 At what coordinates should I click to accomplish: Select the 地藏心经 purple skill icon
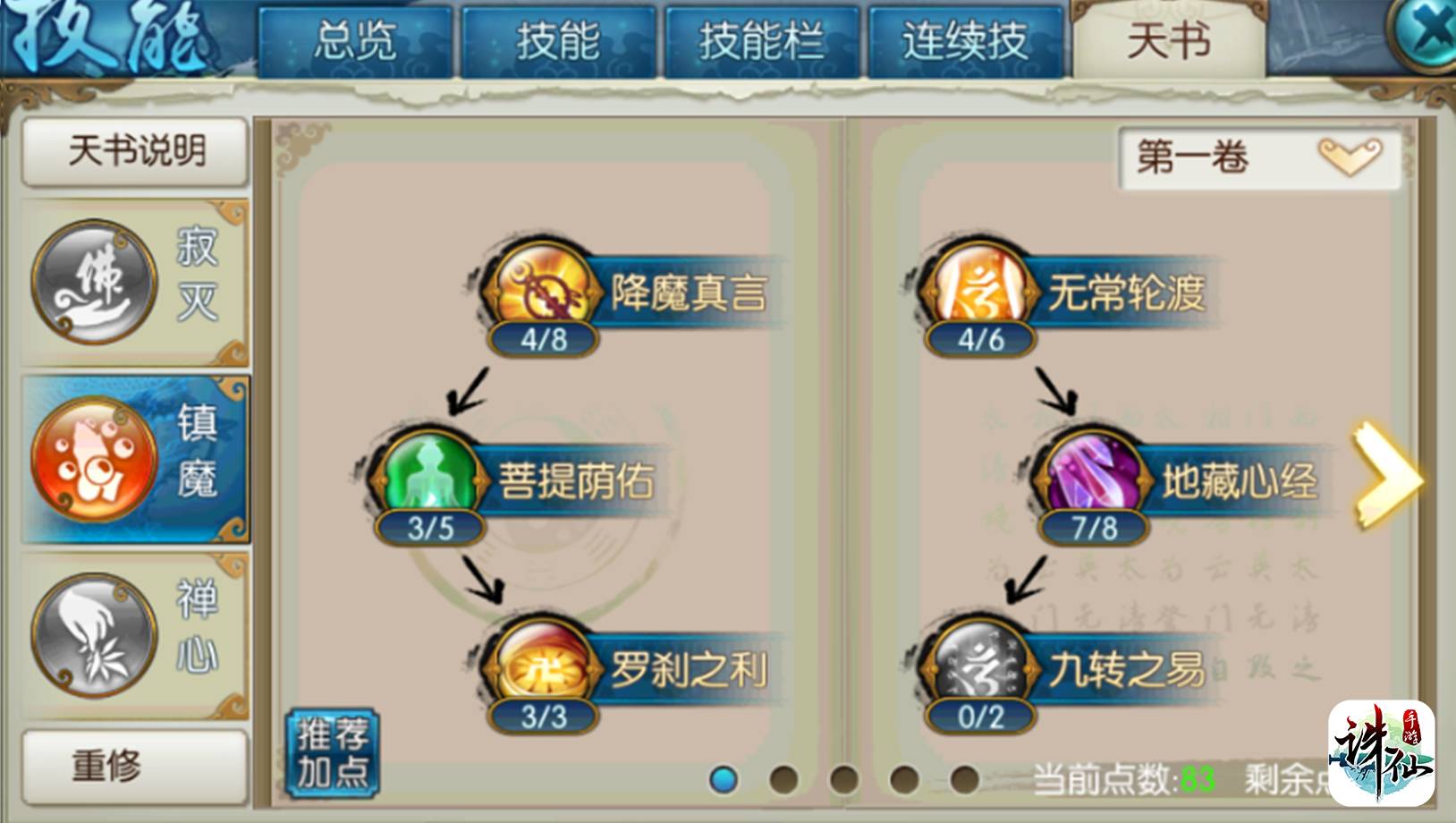click(x=1093, y=478)
